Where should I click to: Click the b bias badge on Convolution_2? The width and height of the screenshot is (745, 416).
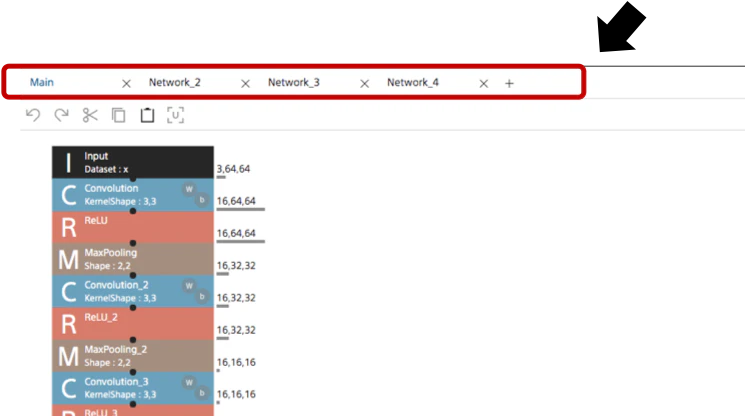[x=202, y=297]
